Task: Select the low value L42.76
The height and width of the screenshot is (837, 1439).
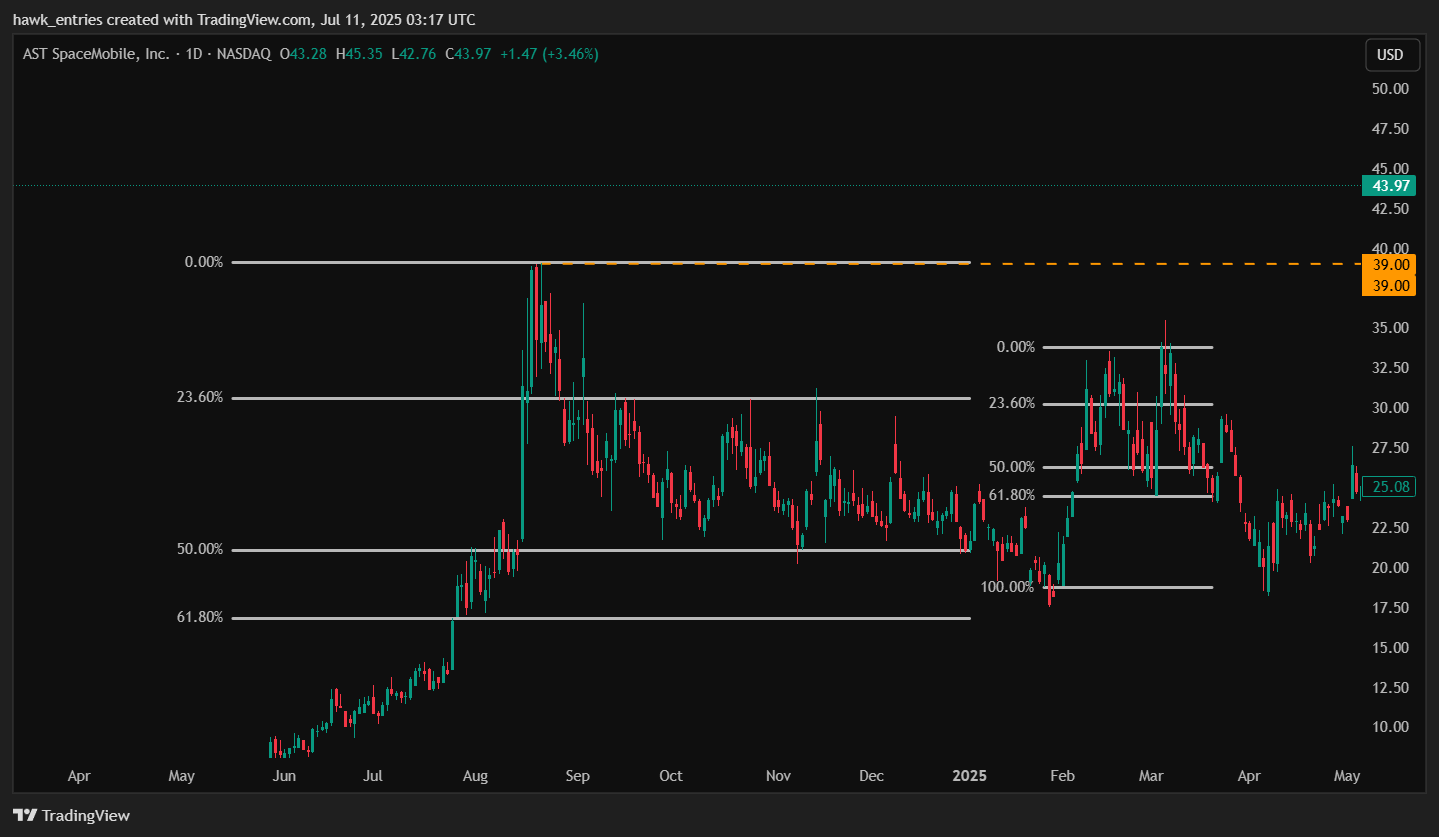Action: (413, 54)
